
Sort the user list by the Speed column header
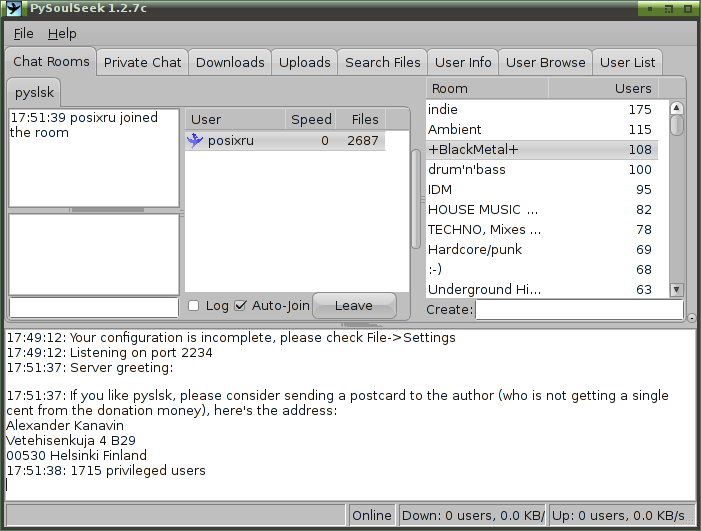(311, 119)
